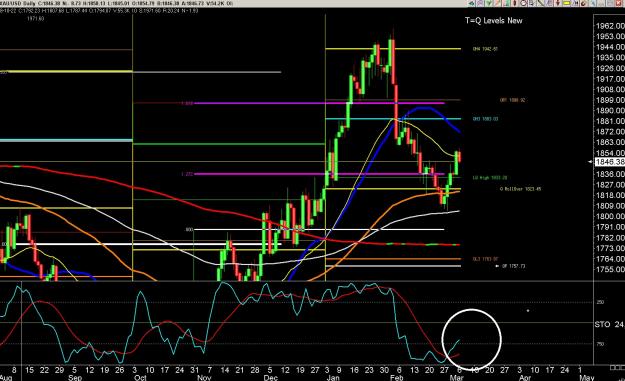Click the 1971.60 value near top-left of chart

(x=35, y=18)
